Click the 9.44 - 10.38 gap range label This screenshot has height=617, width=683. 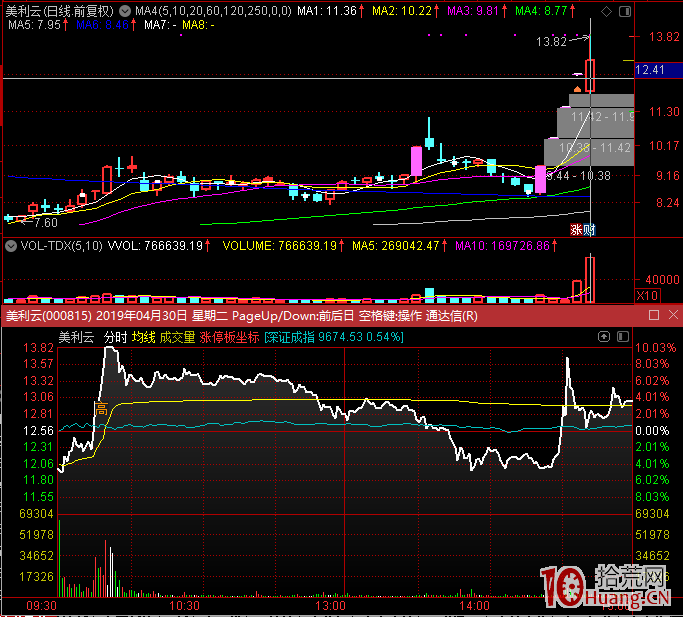click(578, 176)
